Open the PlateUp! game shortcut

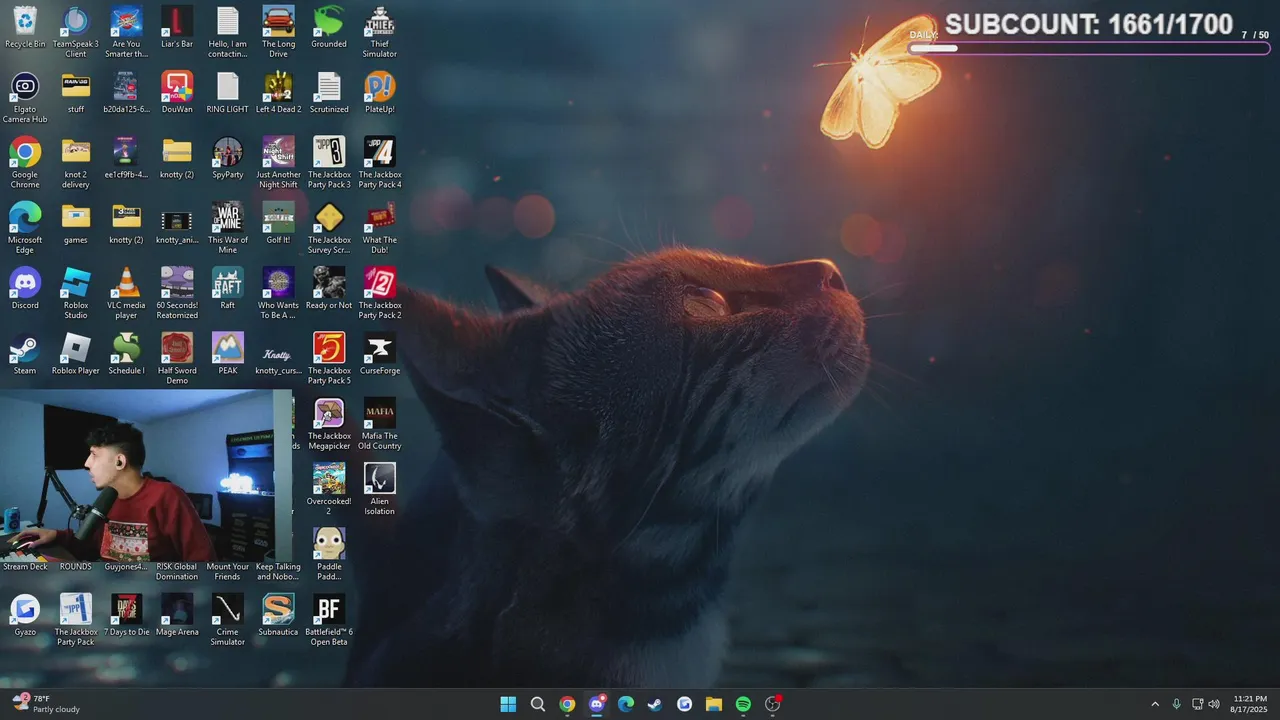tap(380, 92)
